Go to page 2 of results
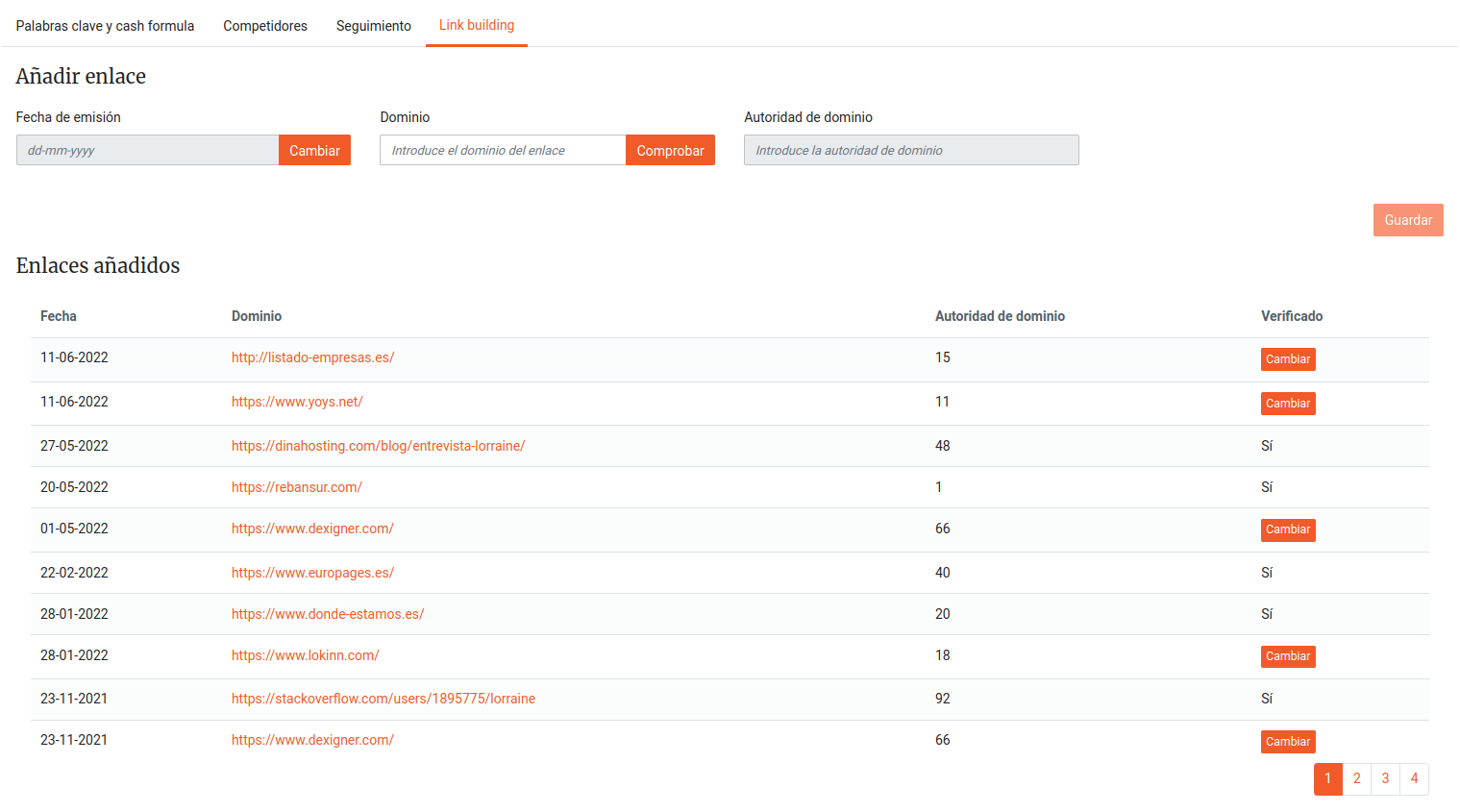Viewport: 1460px width, 812px height. click(x=1356, y=779)
